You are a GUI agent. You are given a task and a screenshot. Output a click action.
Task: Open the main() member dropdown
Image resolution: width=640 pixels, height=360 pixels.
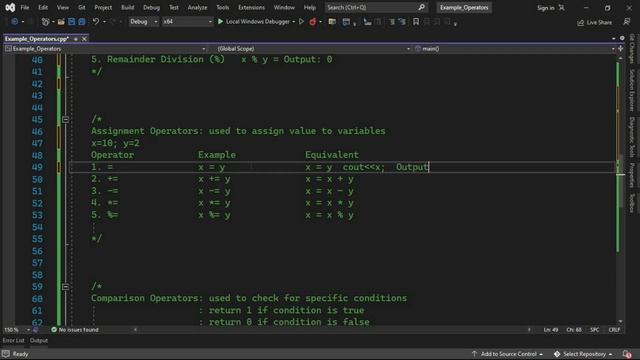pyautogui.click(x=514, y=49)
